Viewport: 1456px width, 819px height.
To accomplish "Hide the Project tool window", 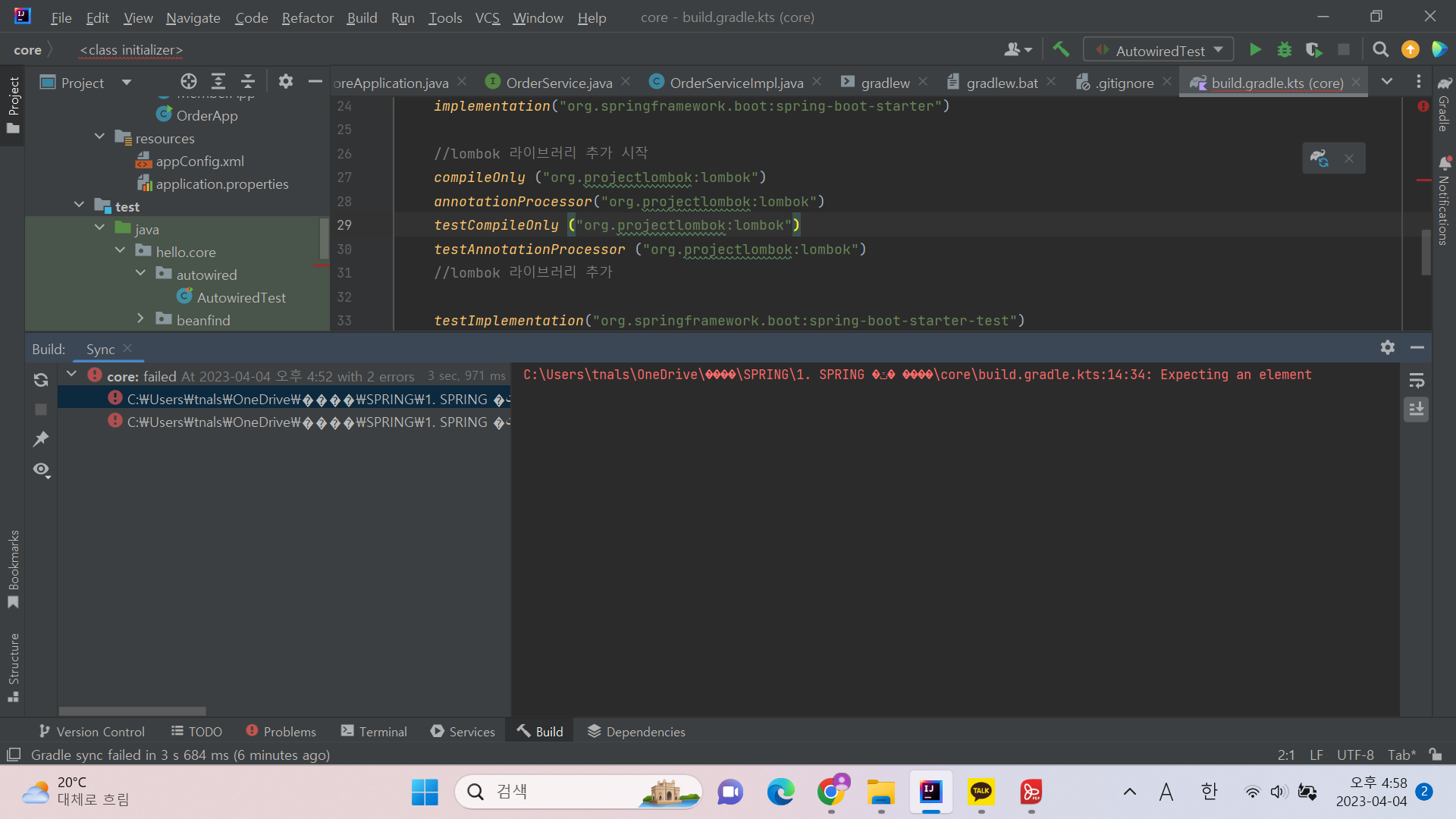I will pos(315,82).
